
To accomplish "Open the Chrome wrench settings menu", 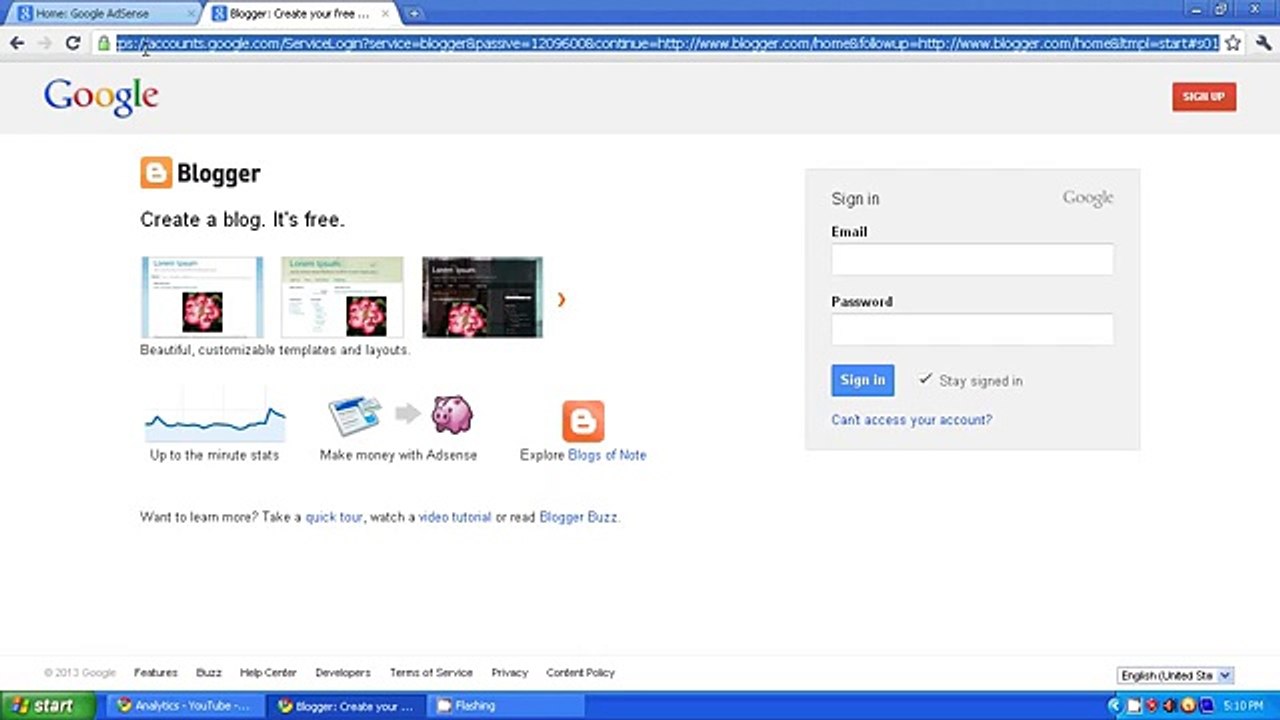I will coord(1262,43).
